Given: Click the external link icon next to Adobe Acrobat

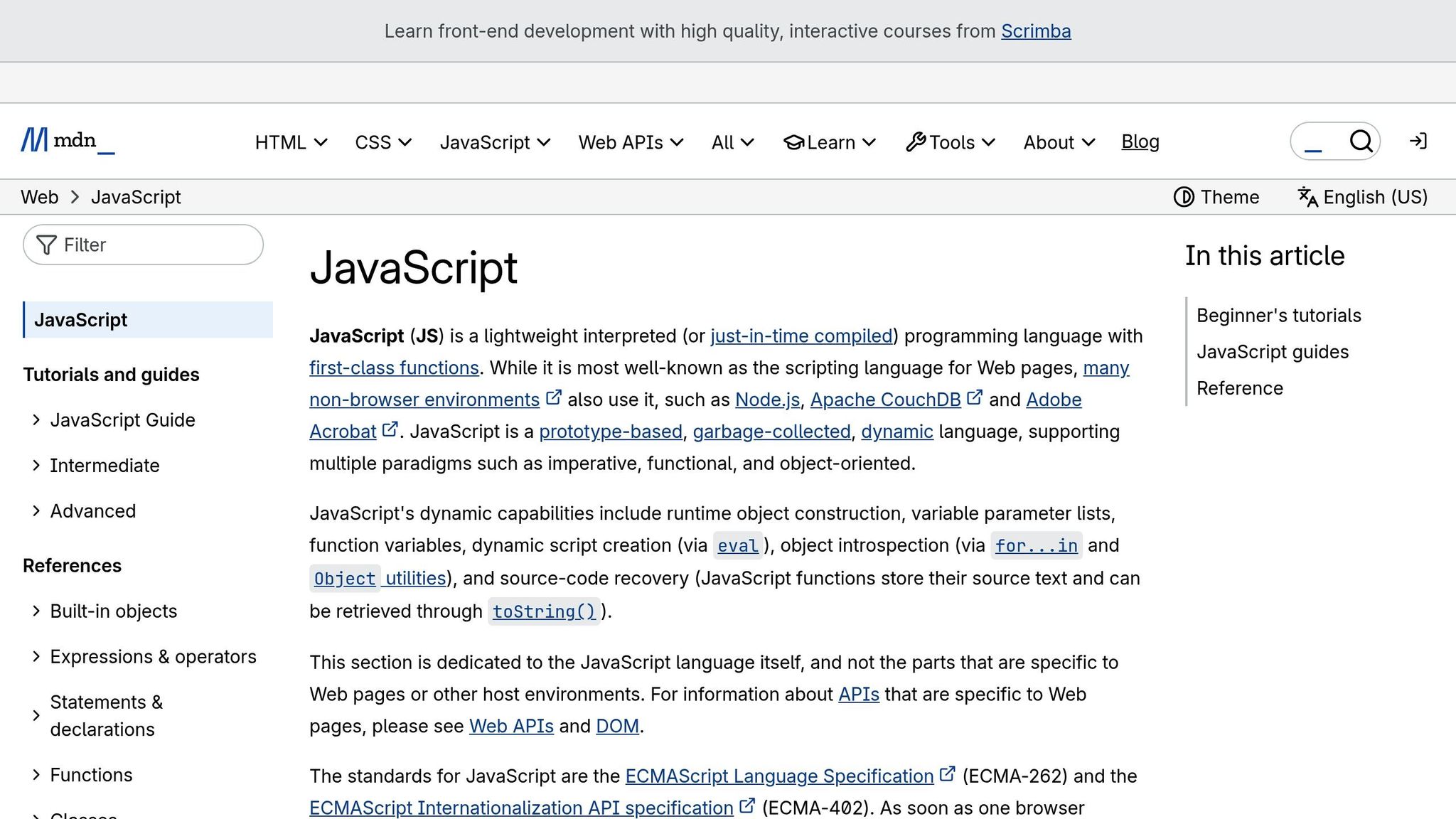Looking at the screenshot, I should pyautogui.click(x=390, y=428).
